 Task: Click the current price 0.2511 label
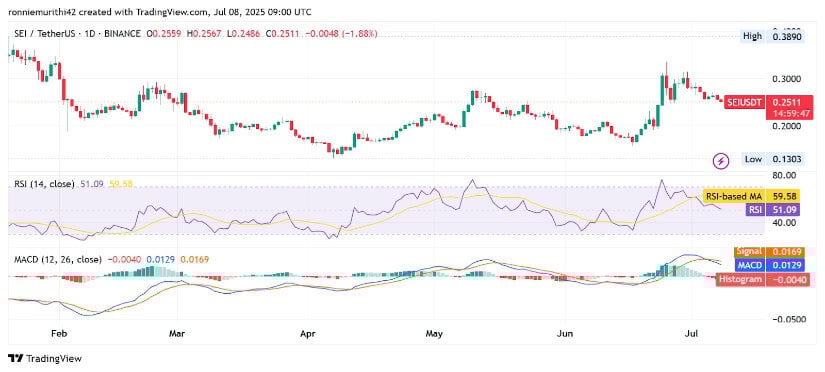point(786,103)
